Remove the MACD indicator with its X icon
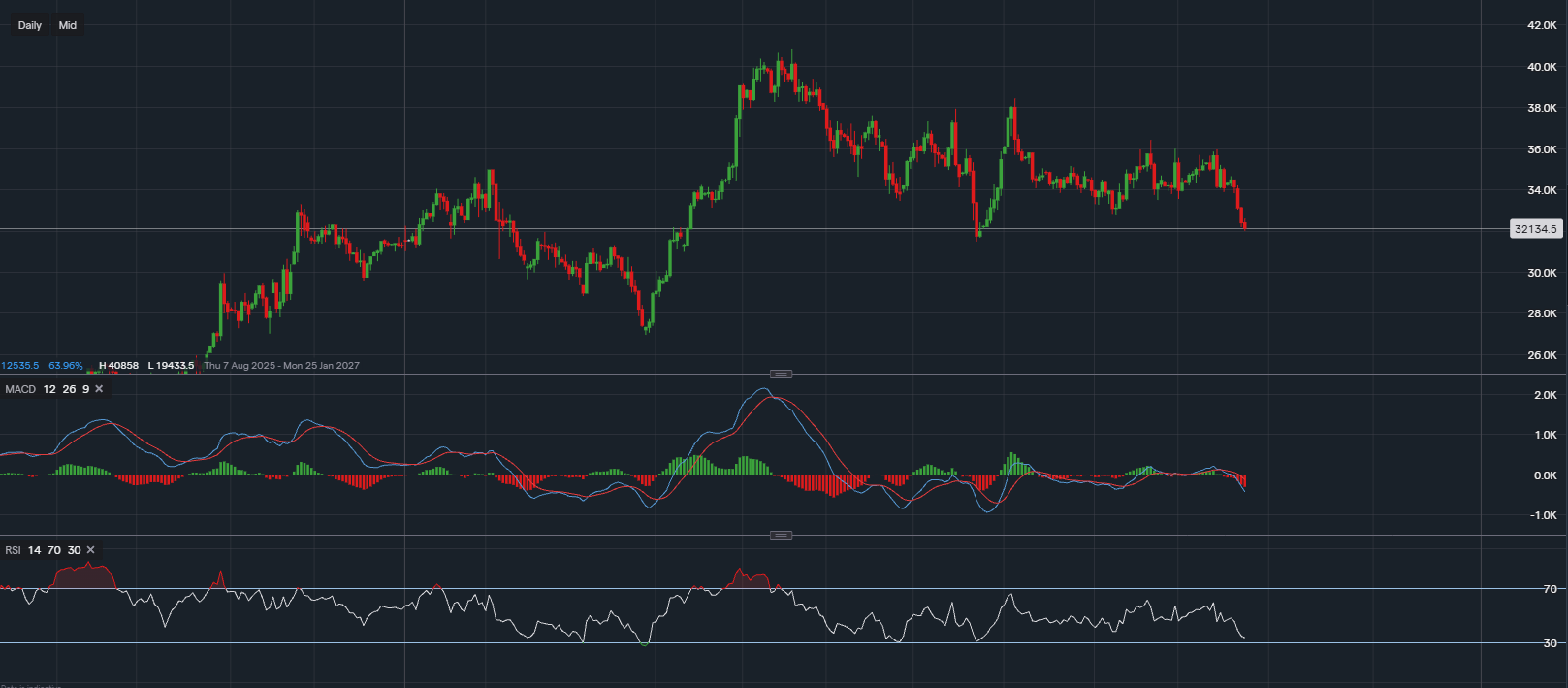 [x=99, y=389]
